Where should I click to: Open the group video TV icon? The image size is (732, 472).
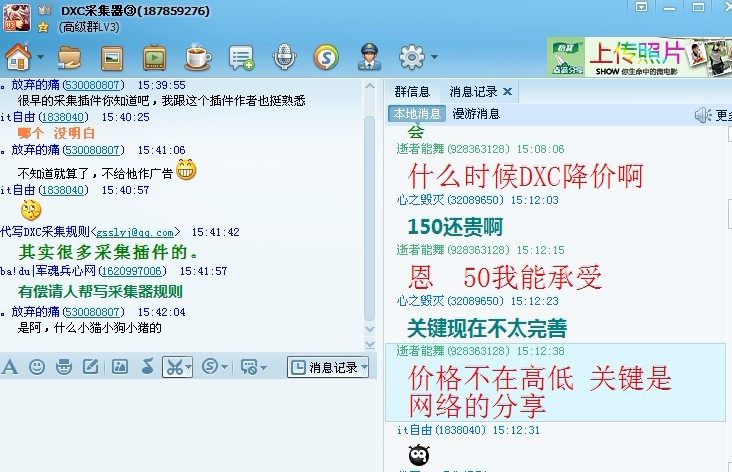(155, 58)
